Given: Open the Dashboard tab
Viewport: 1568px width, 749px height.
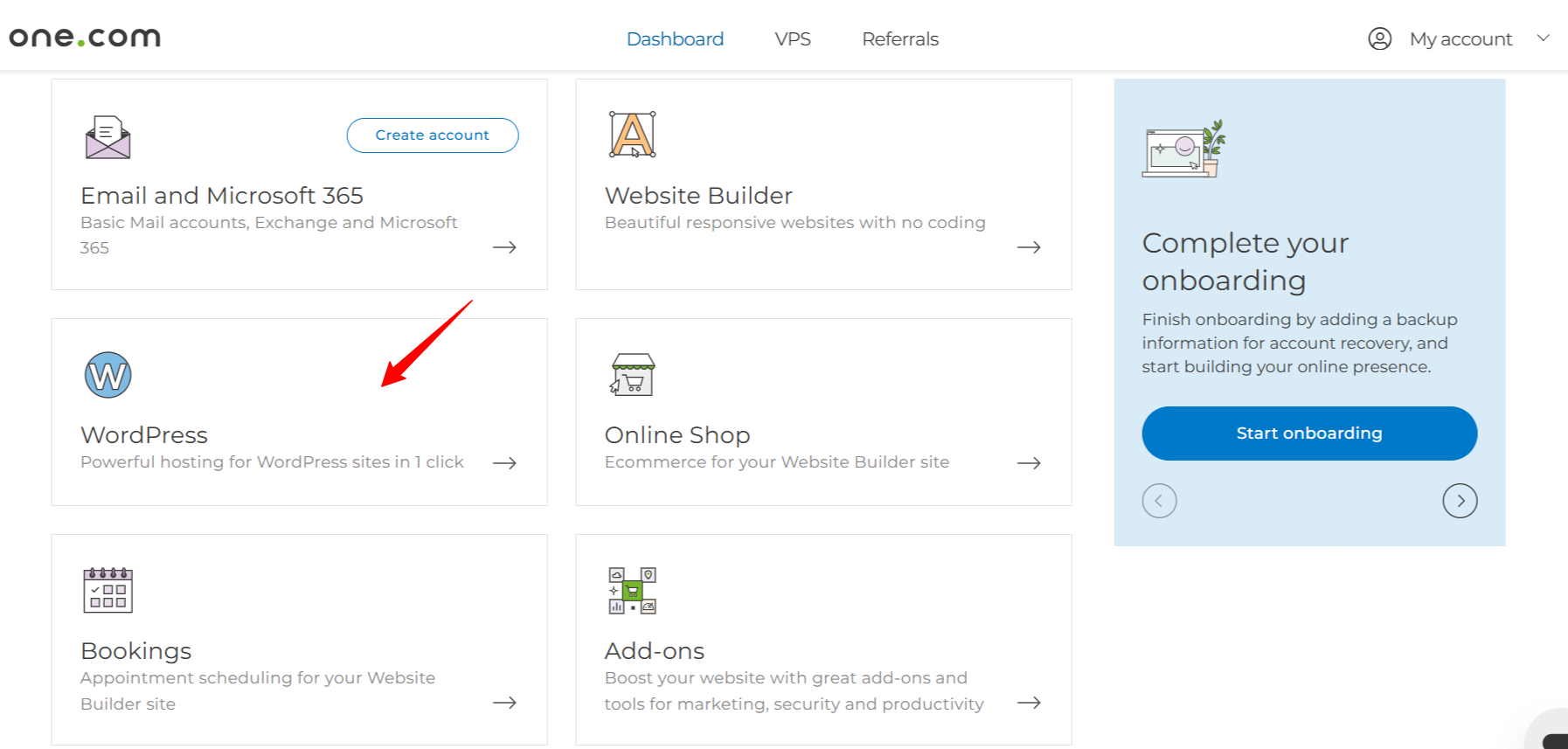Looking at the screenshot, I should (675, 39).
